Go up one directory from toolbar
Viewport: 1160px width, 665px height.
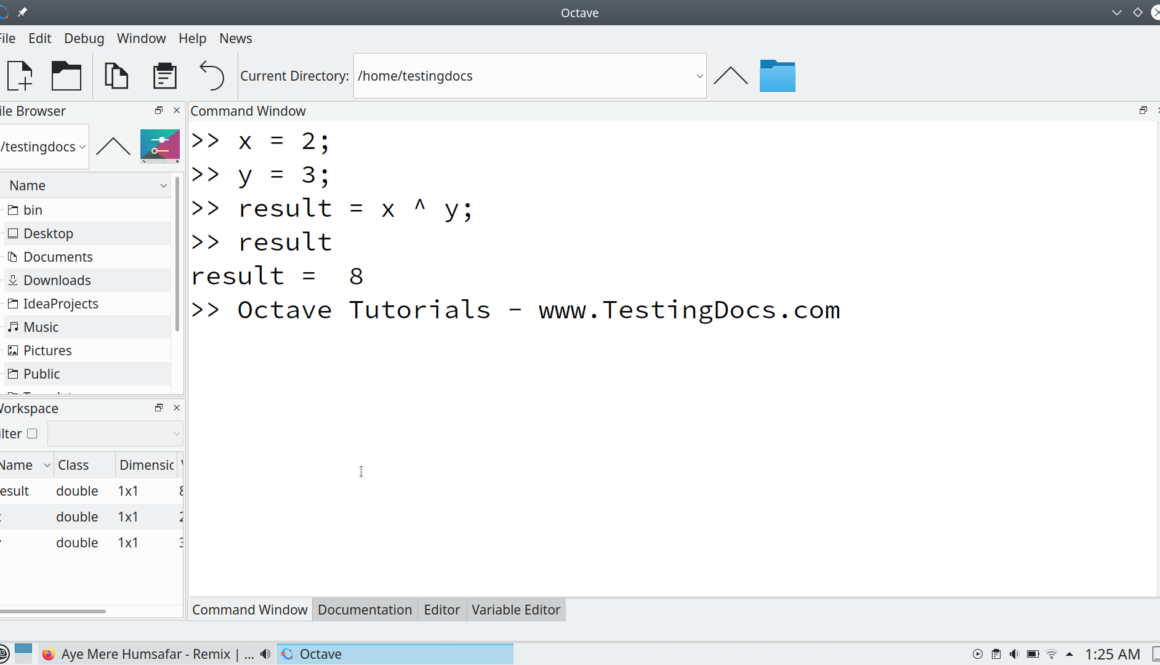(x=731, y=75)
